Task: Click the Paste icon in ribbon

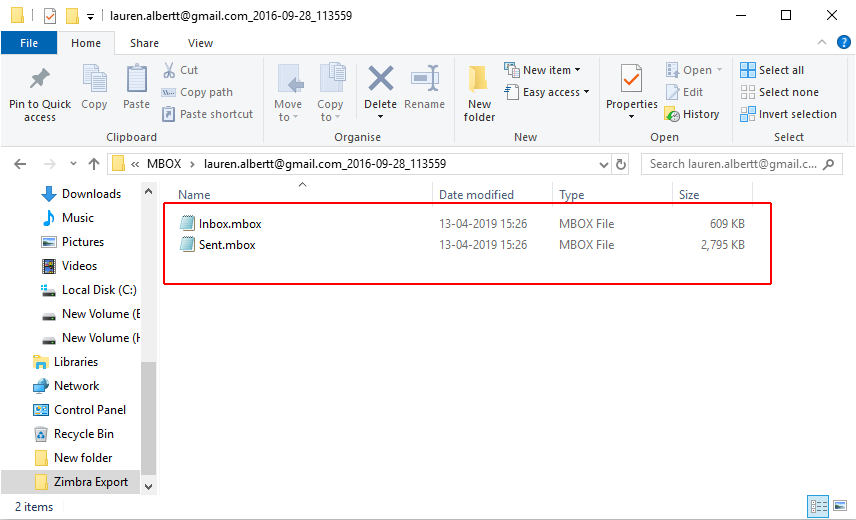Action: pyautogui.click(x=136, y=80)
